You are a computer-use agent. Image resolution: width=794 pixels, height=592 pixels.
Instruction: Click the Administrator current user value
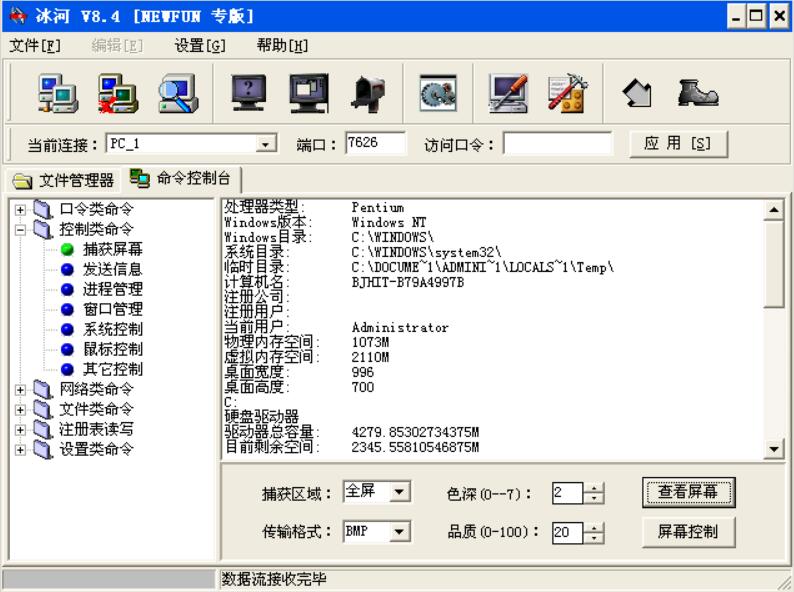pyautogui.click(x=400, y=328)
